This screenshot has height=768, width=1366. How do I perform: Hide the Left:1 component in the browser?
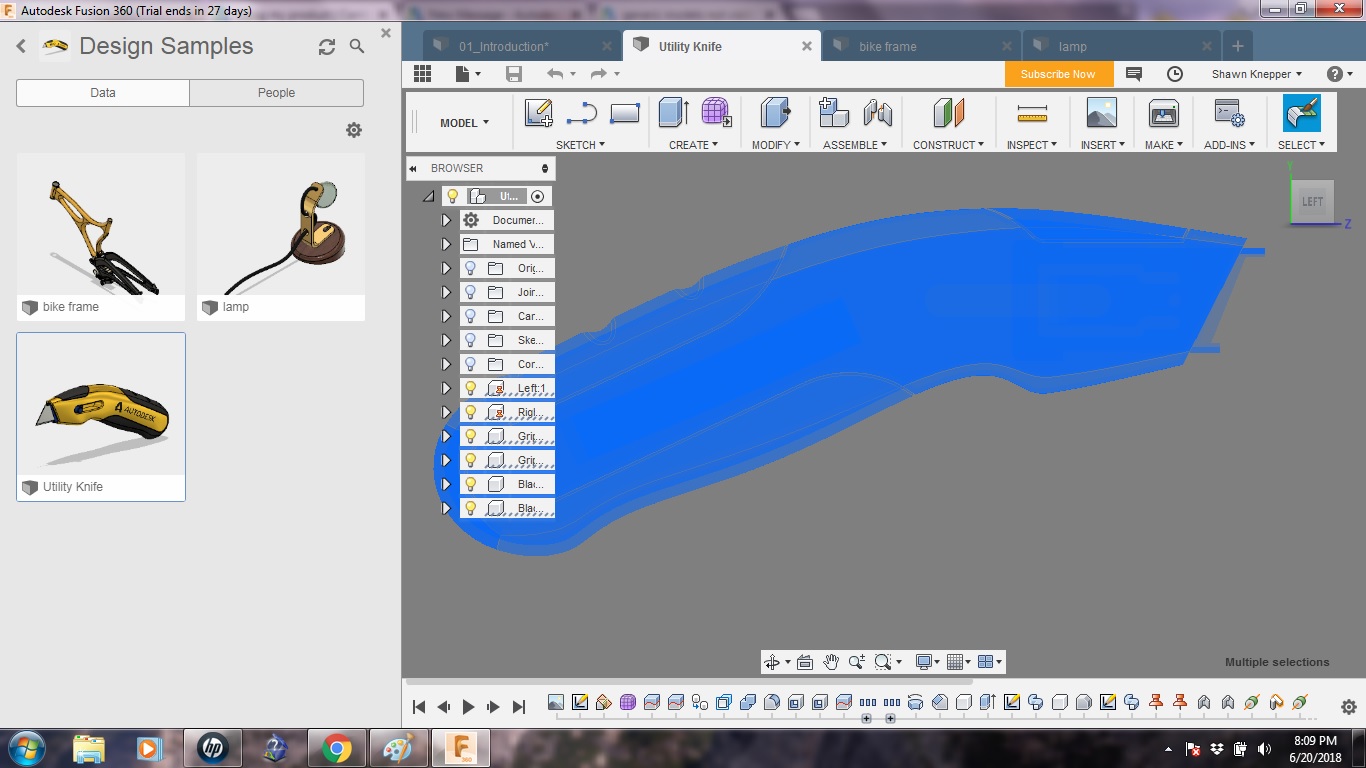pyautogui.click(x=470, y=388)
